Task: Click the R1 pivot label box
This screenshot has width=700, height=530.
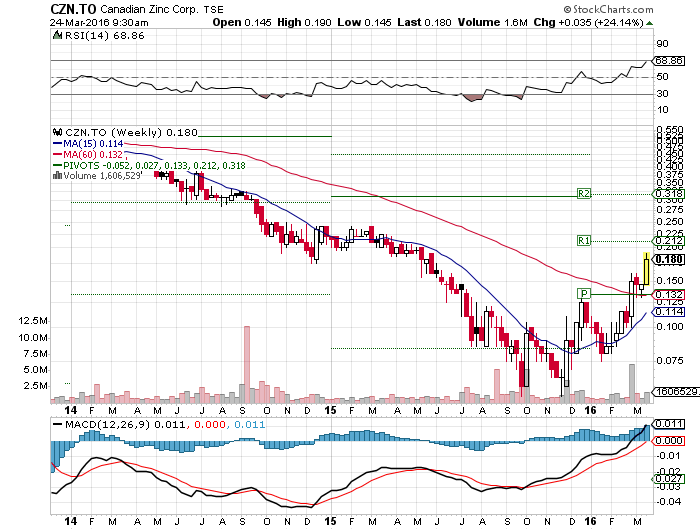Action: 584,241
